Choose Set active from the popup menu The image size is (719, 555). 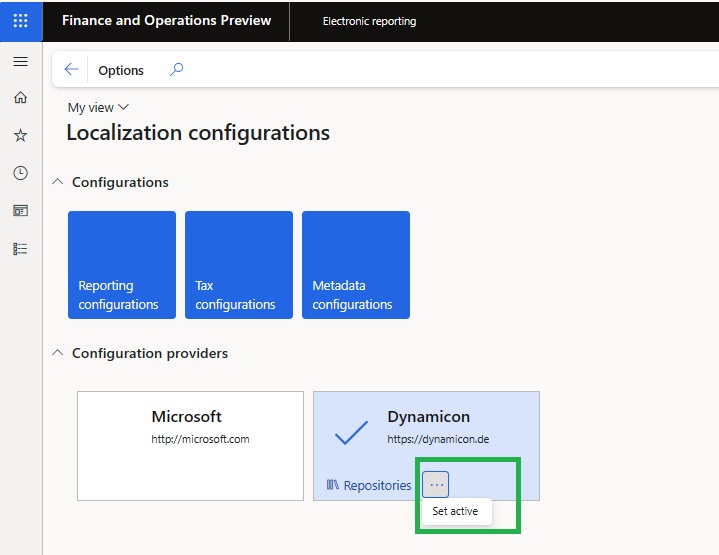455,511
